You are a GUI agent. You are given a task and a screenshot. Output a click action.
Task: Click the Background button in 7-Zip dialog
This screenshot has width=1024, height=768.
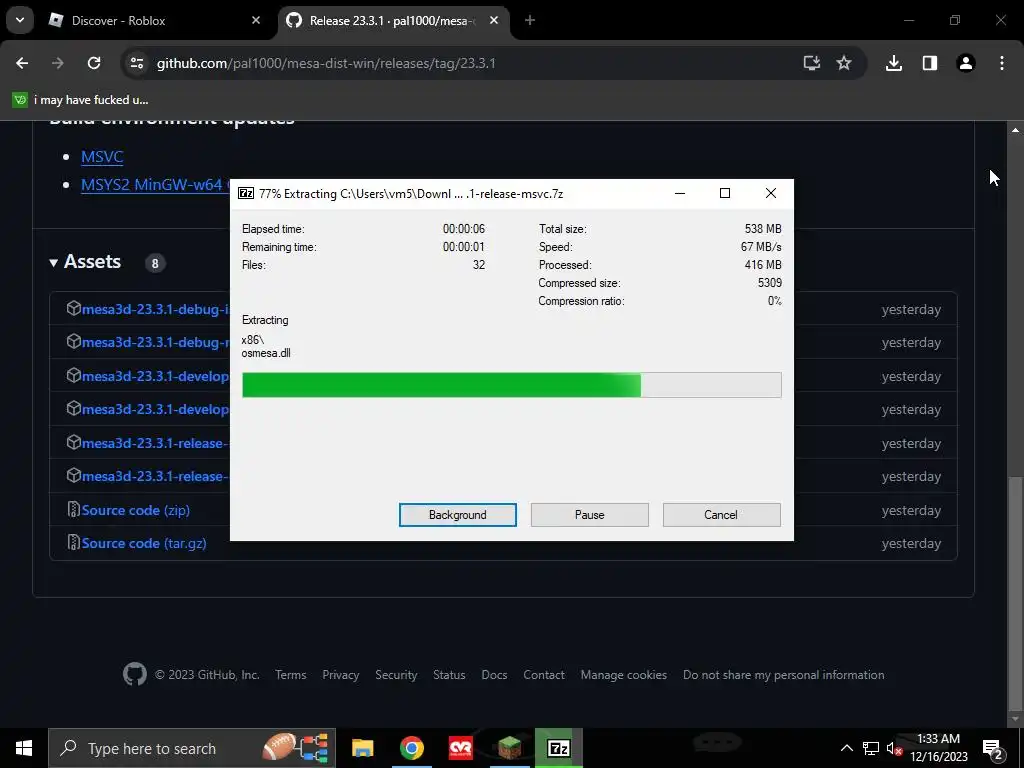[x=457, y=515]
